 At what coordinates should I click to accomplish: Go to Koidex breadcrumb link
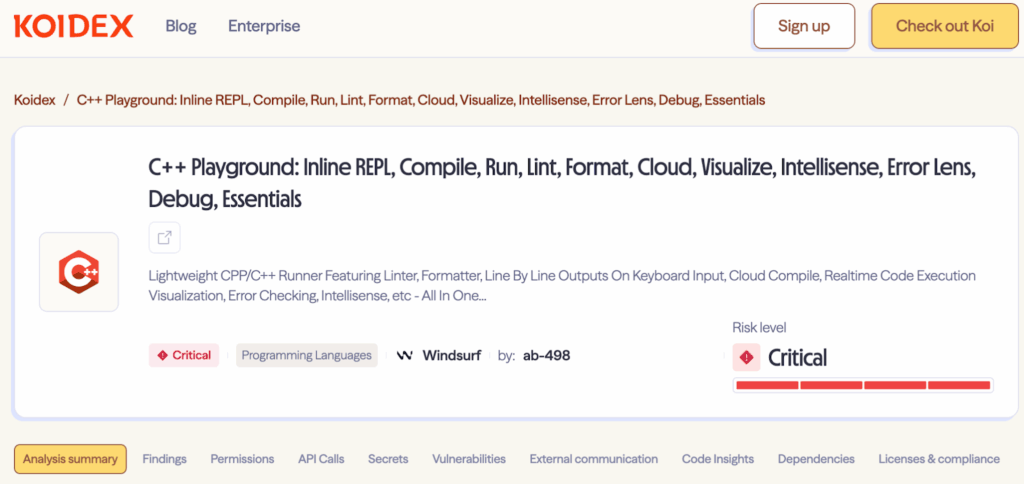click(35, 100)
